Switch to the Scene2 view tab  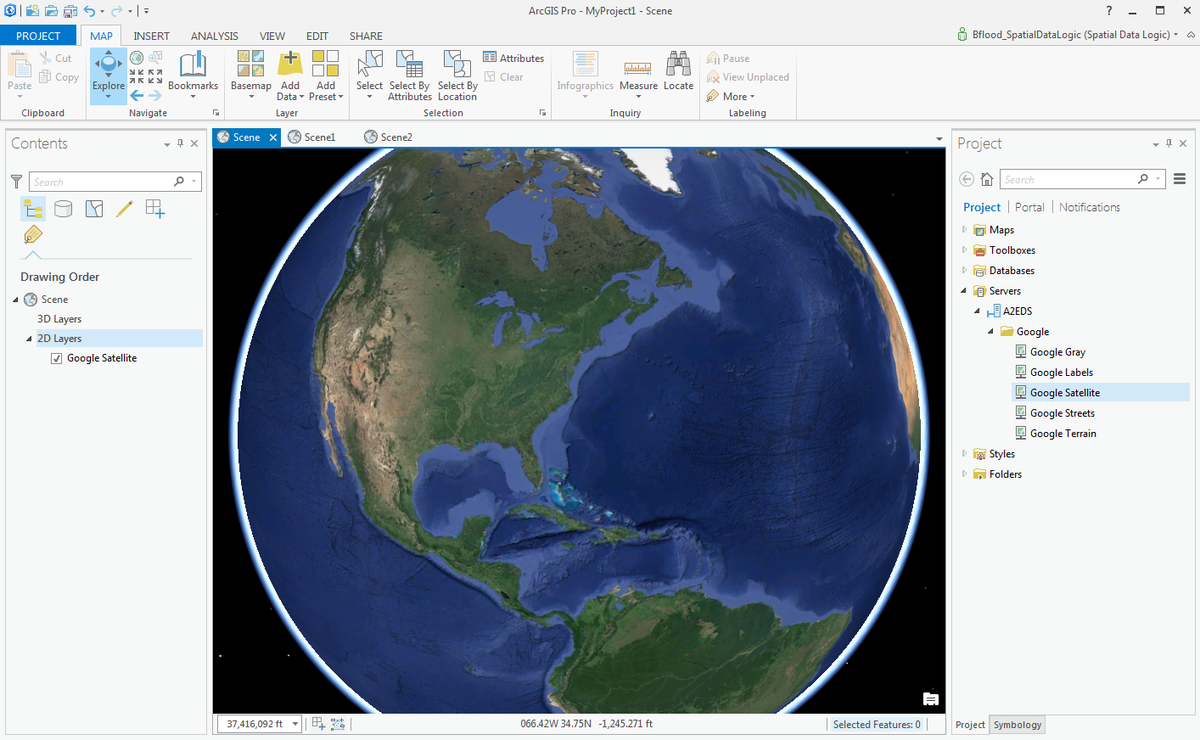click(389, 137)
